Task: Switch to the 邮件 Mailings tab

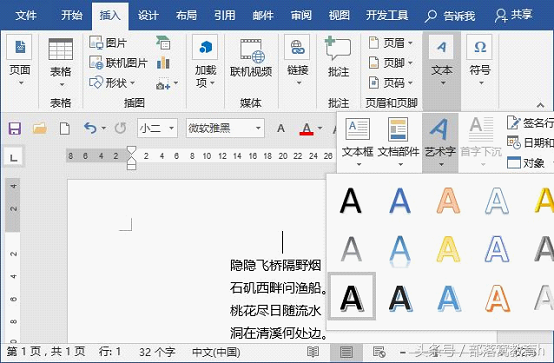Action: pyautogui.click(x=263, y=16)
